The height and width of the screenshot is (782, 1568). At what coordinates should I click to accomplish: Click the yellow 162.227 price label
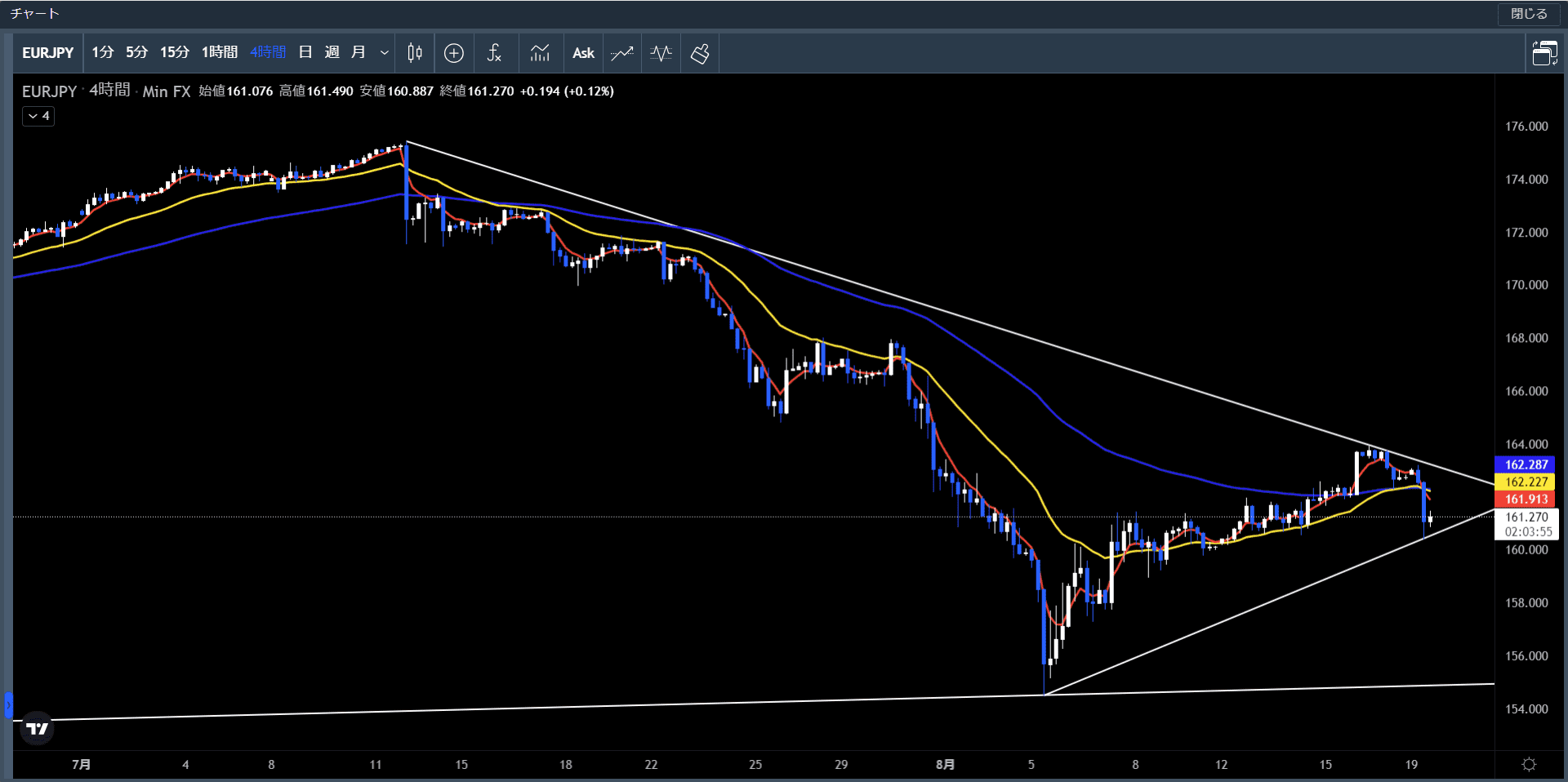tap(1526, 482)
